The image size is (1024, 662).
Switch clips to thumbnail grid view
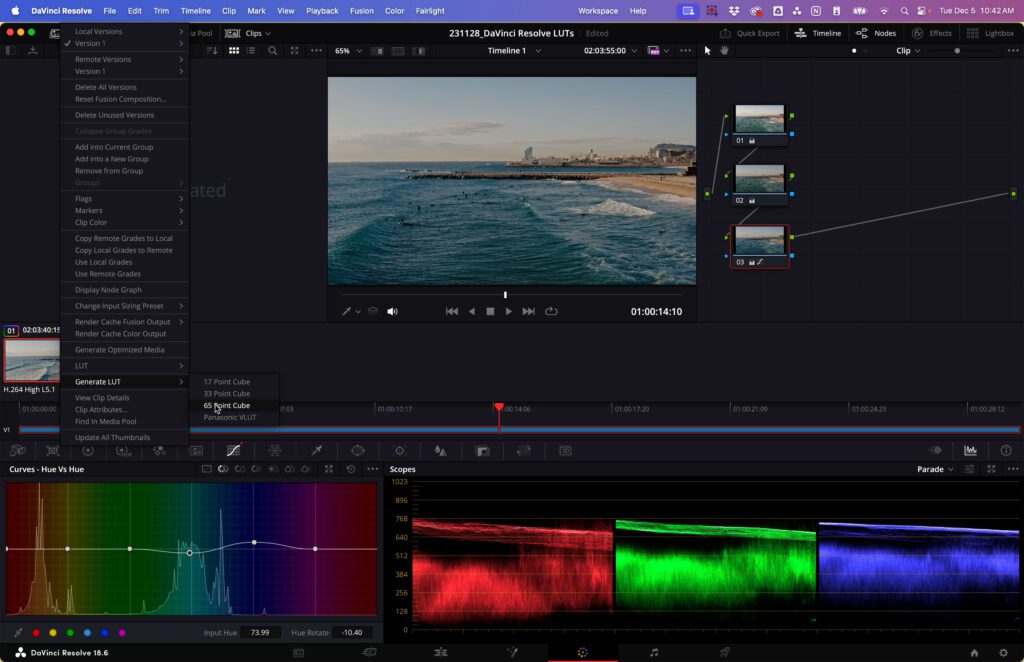click(234, 50)
